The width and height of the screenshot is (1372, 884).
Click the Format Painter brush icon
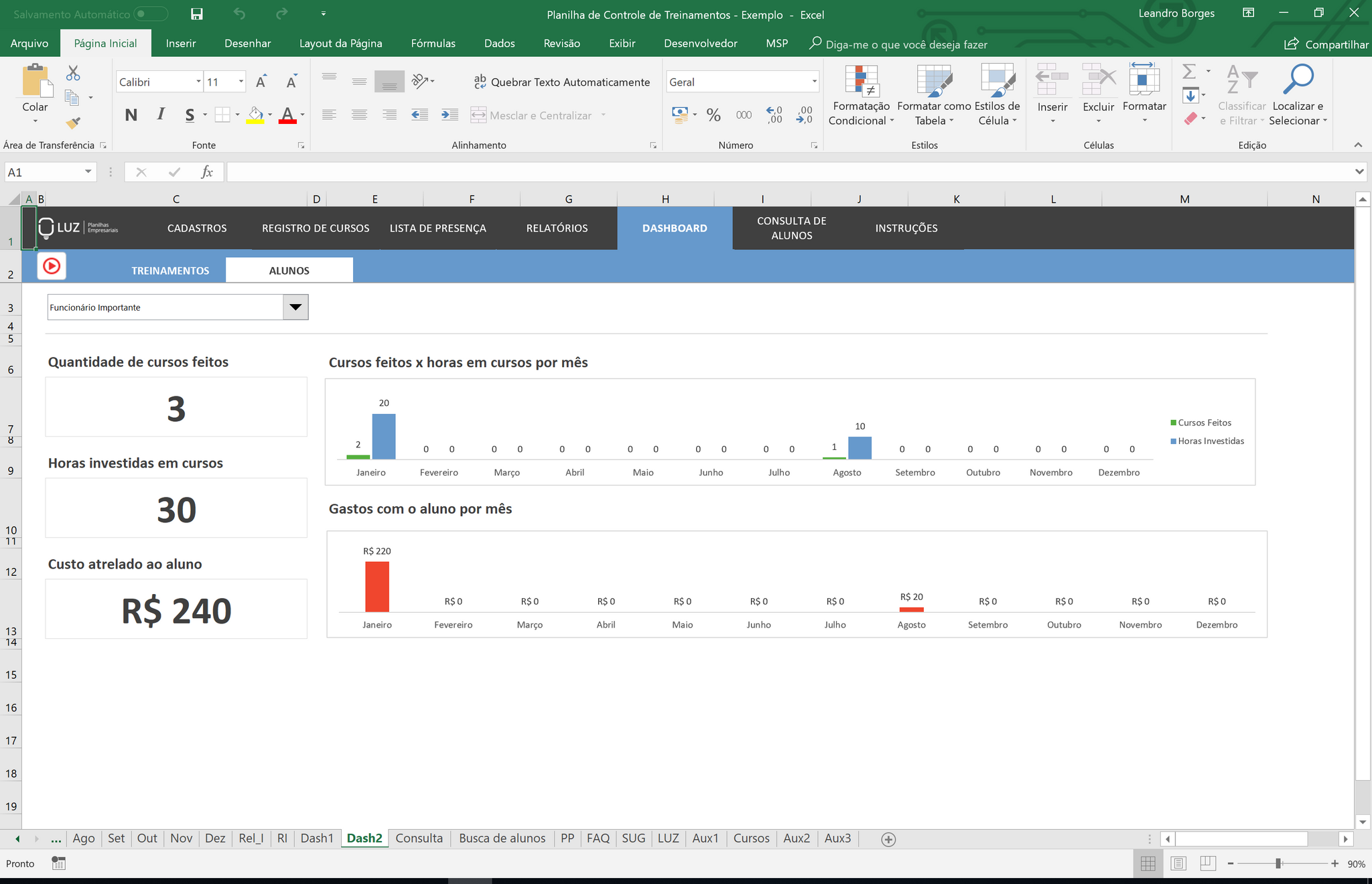pyautogui.click(x=73, y=123)
